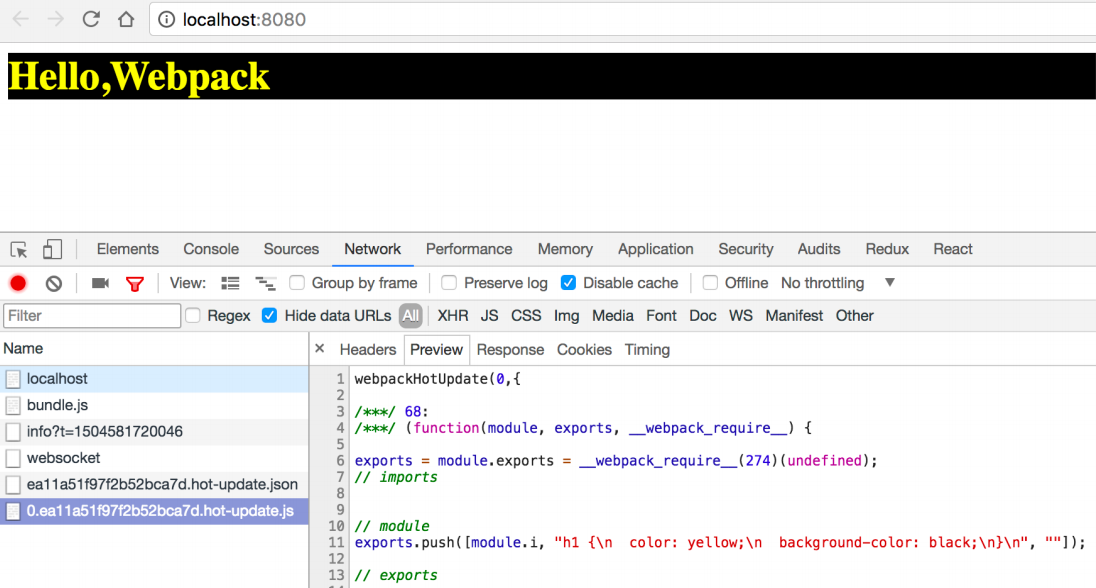
Task: Filter requests by Font
Action: (x=661, y=315)
